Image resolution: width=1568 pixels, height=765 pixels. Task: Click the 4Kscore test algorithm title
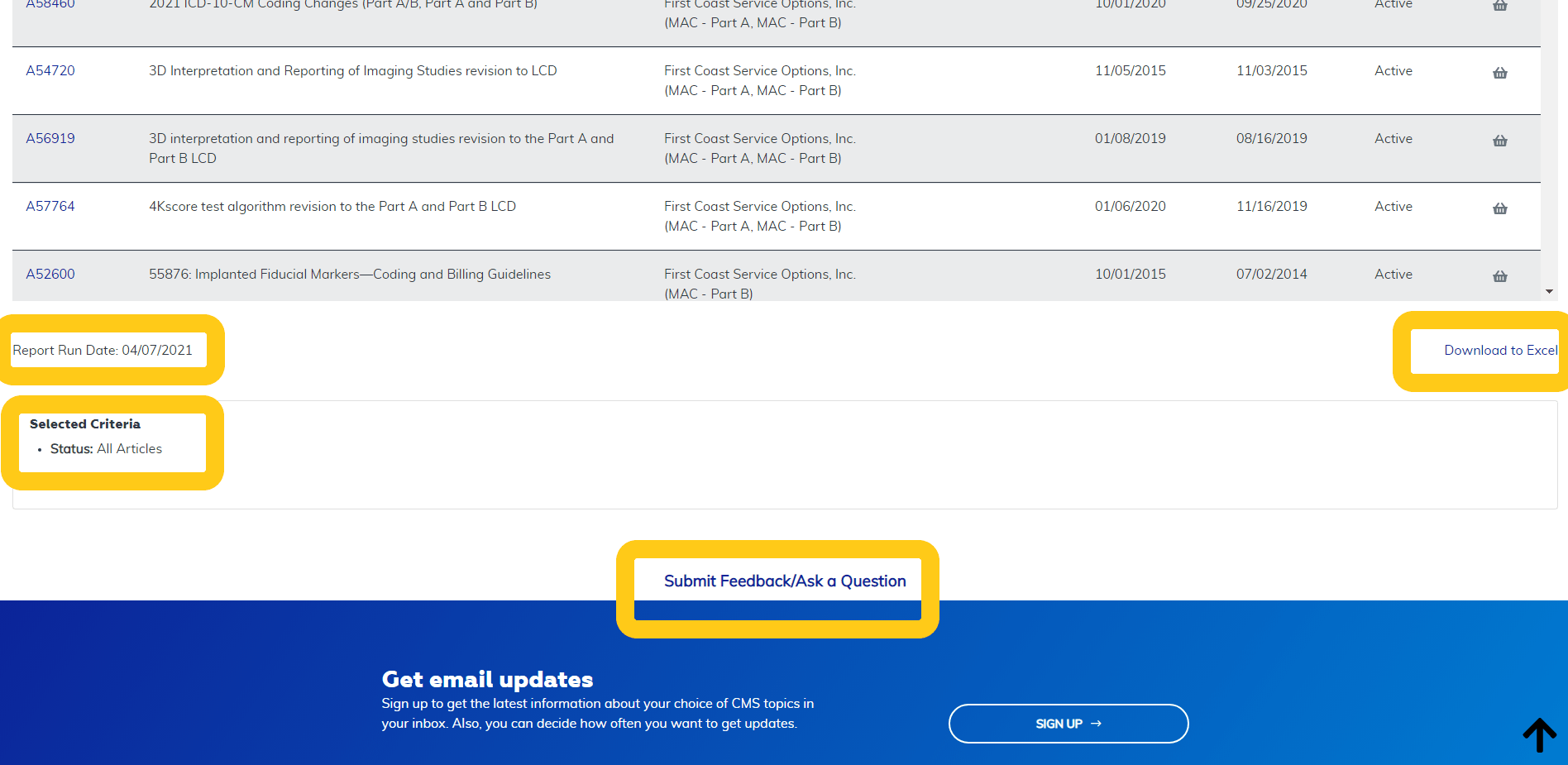pos(332,207)
